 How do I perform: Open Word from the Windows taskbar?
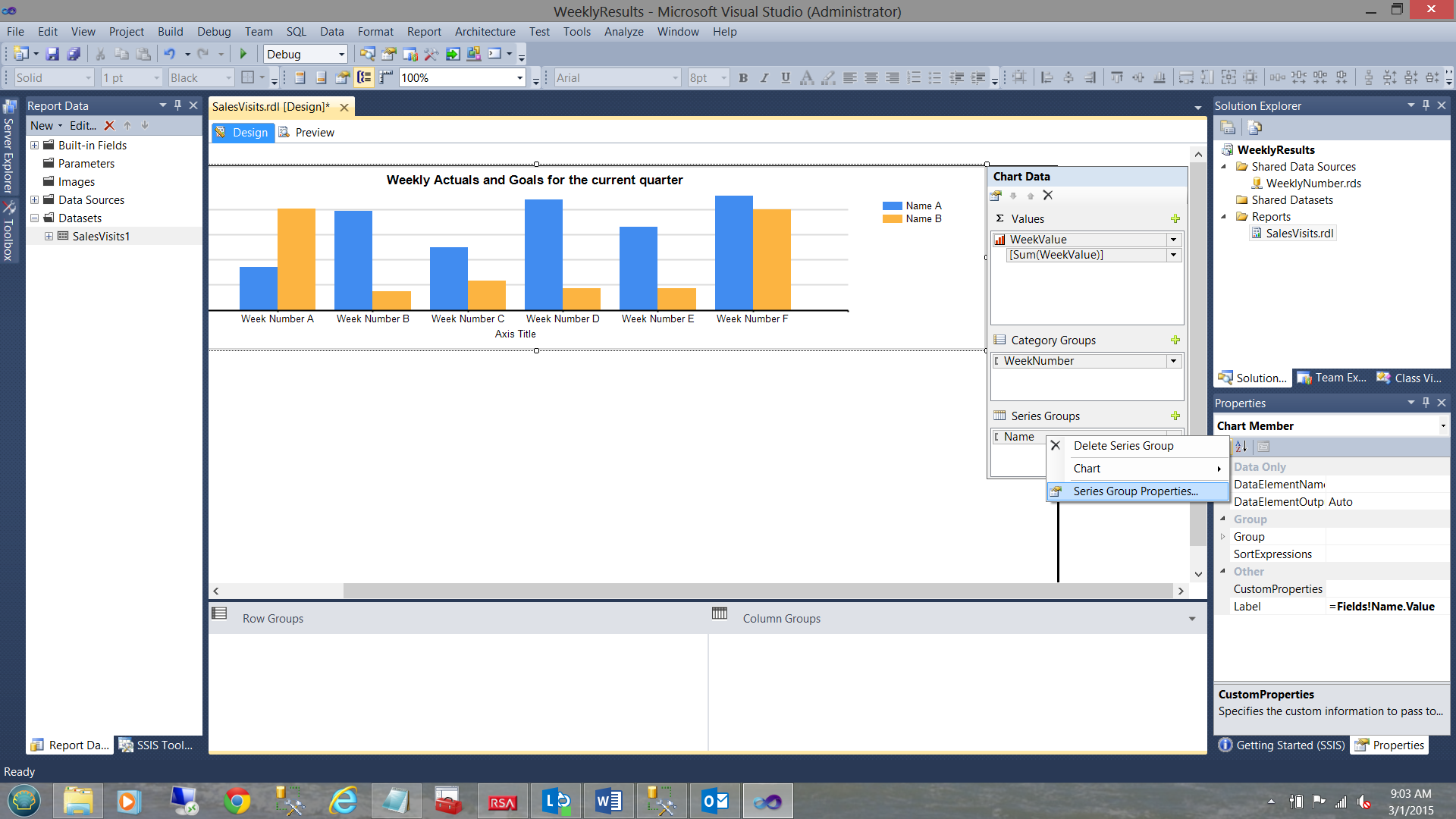pyautogui.click(x=608, y=801)
